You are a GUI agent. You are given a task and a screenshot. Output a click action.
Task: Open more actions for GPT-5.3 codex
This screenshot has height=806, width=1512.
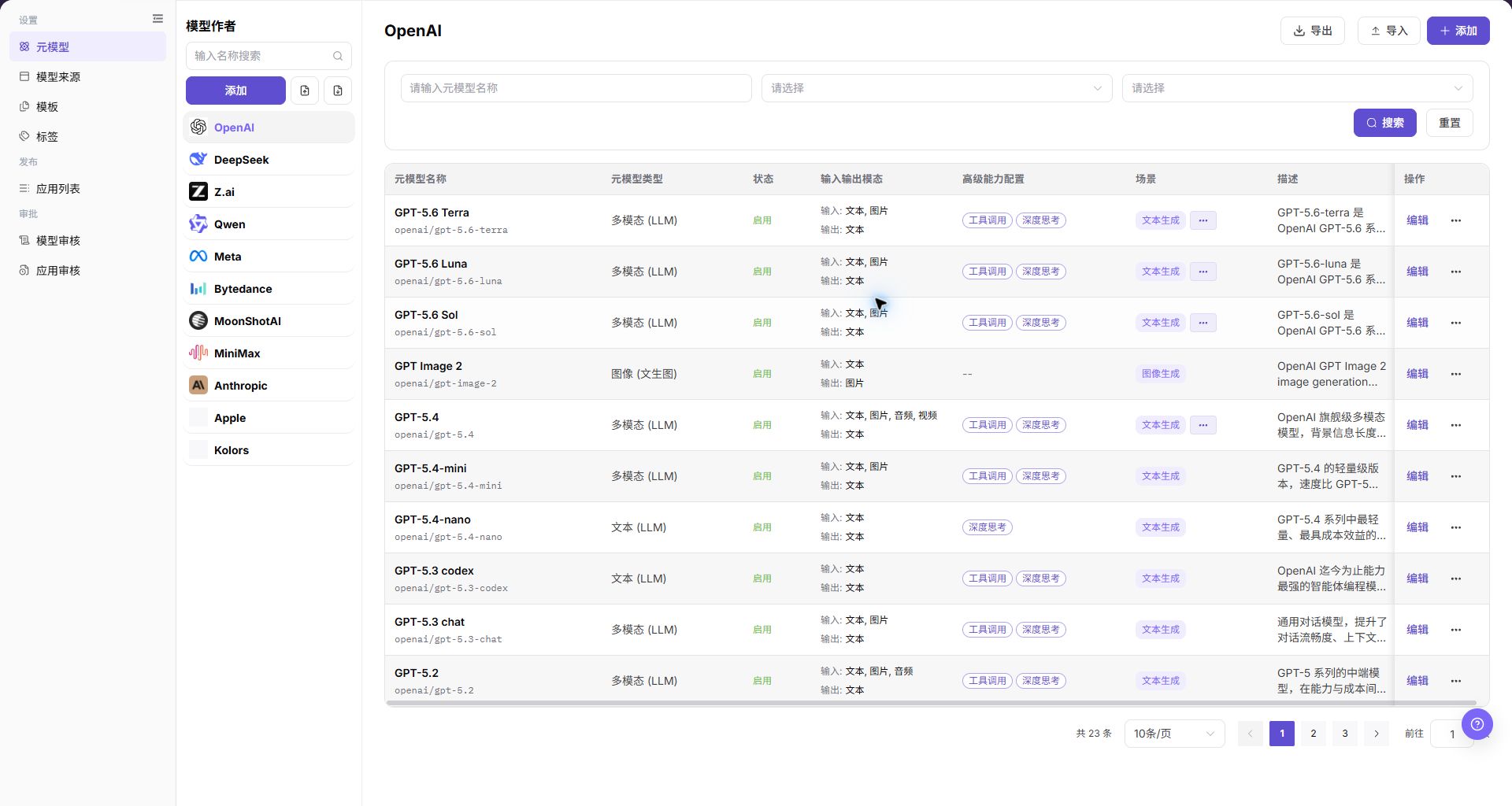point(1456,579)
